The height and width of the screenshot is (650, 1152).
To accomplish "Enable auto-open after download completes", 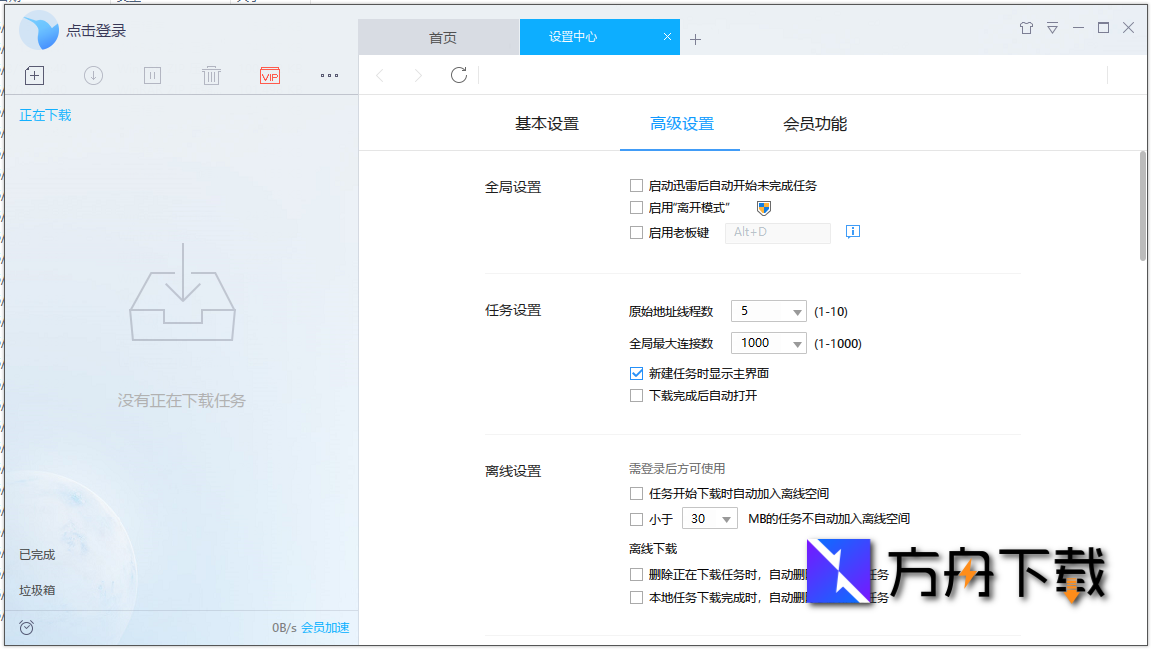I will 636,395.
